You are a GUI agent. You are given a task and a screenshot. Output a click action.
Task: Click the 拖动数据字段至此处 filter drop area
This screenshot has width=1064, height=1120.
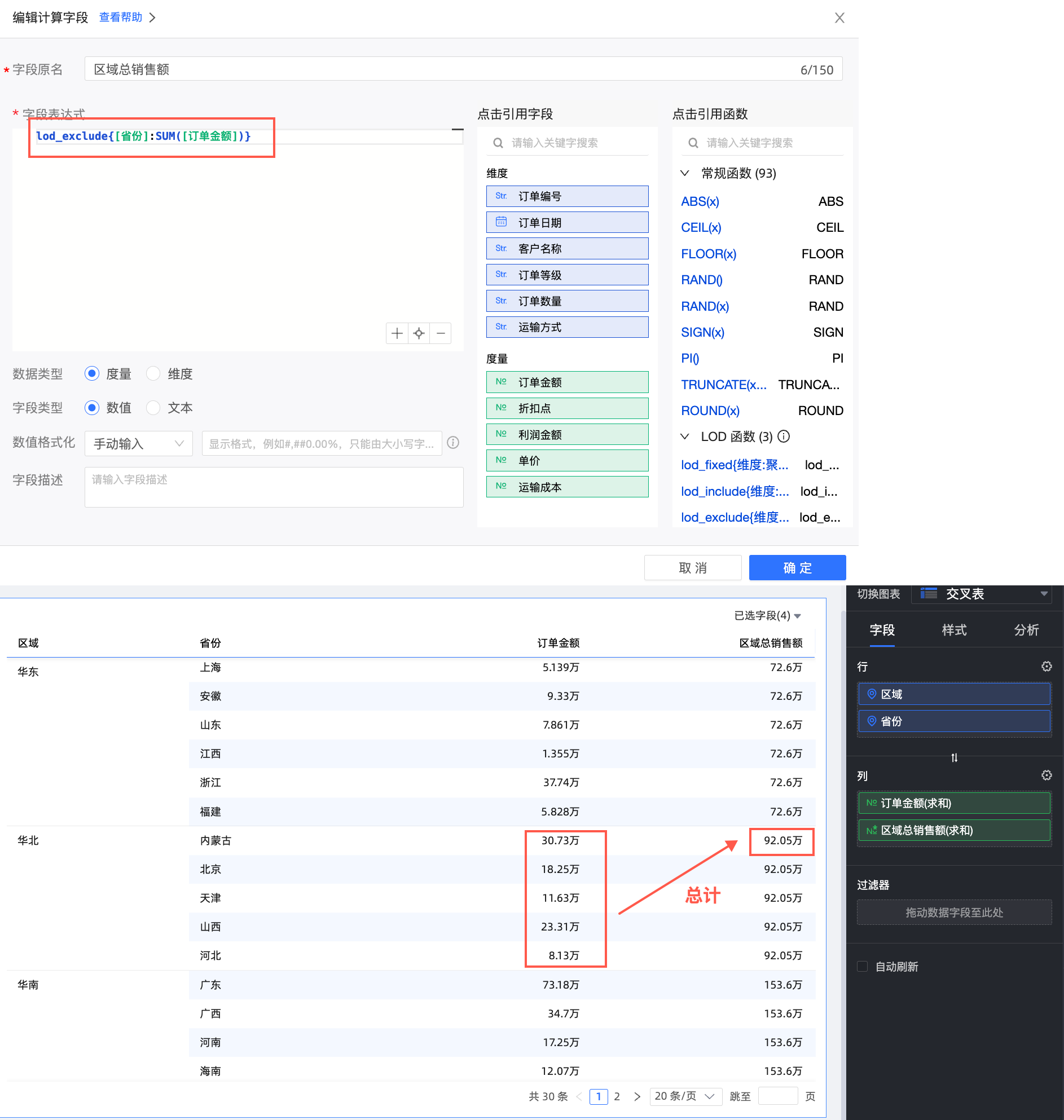[x=955, y=912]
